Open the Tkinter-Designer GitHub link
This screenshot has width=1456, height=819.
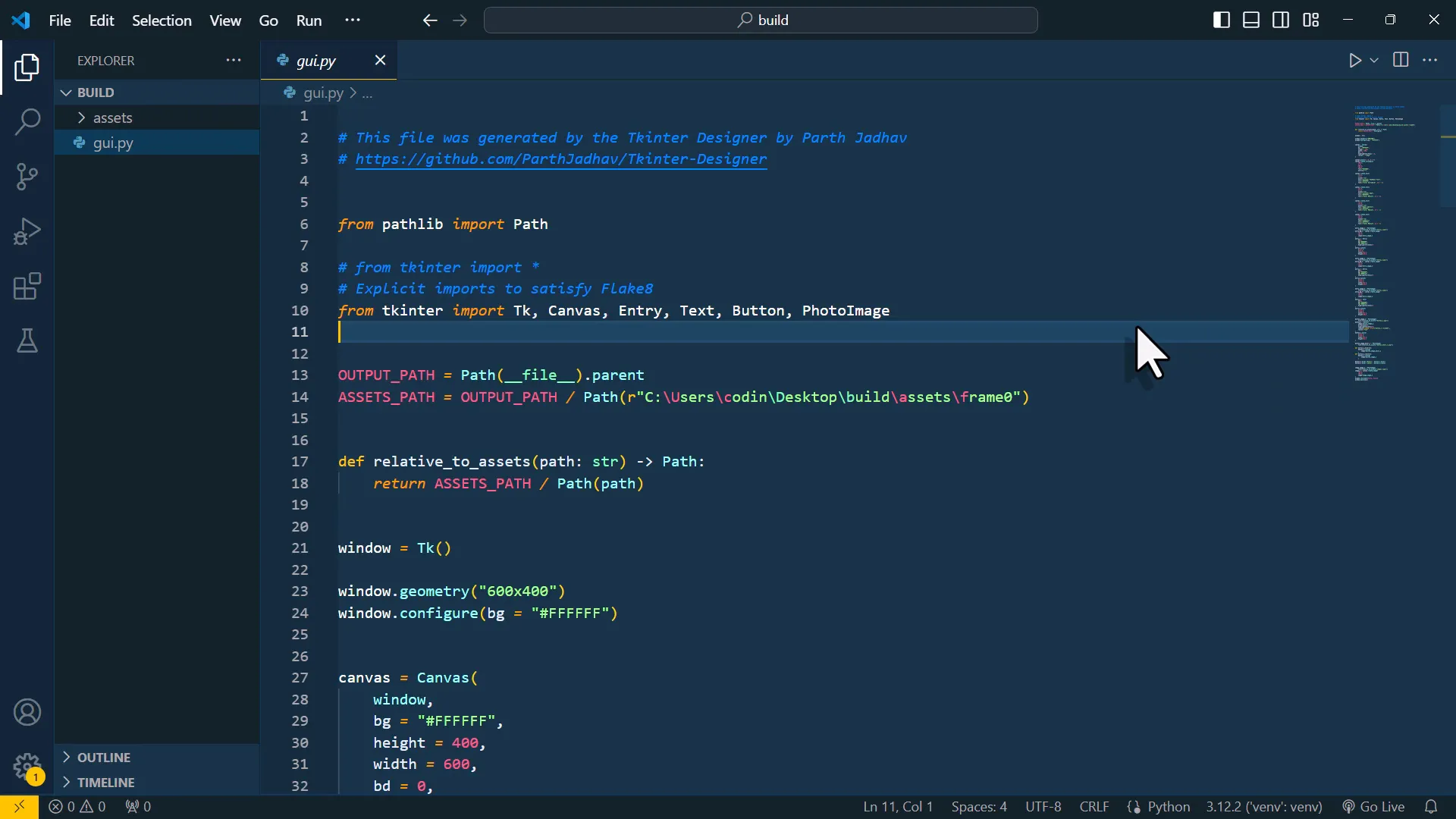[x=561, y=159]
